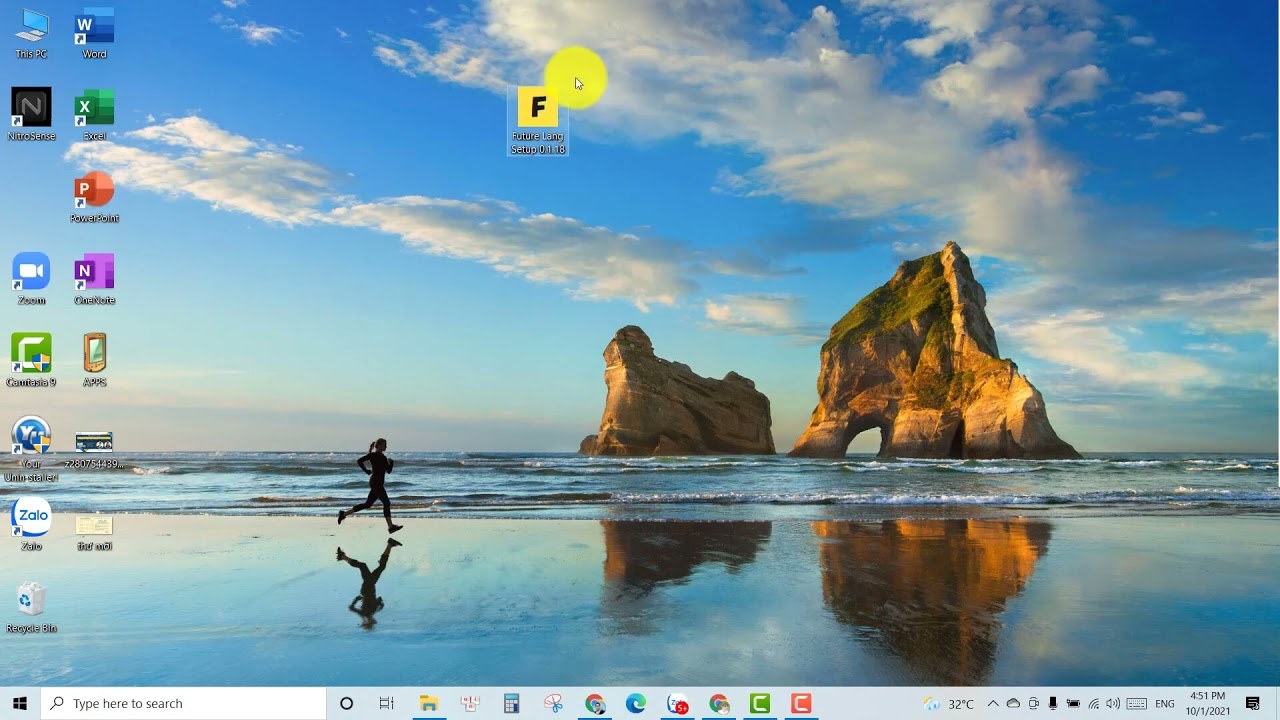1280x720 pixels.
Task: Switch the ENG input language
Action: 1165,704
